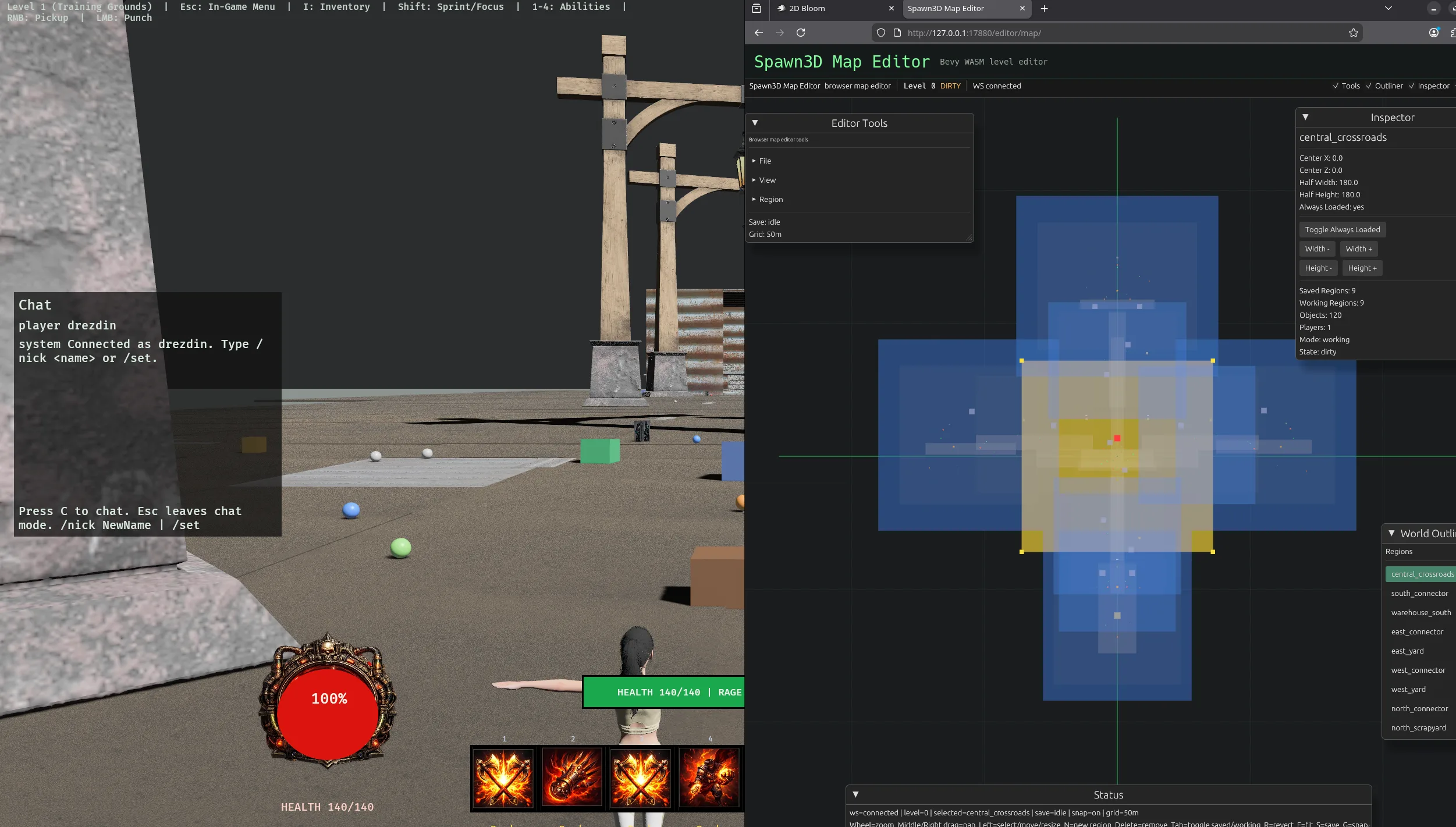
Task: Toggle the Outliner panel checkmark off
Action: coord(1369,86)
